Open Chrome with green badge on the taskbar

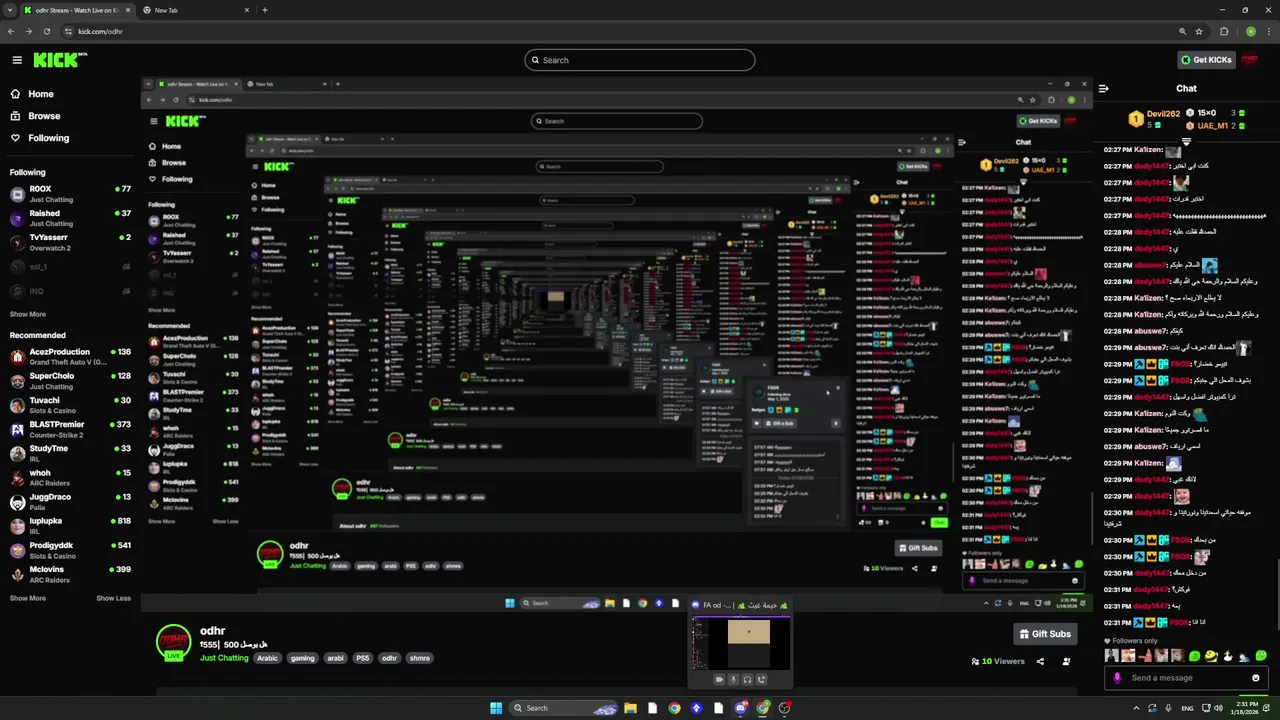763,708
